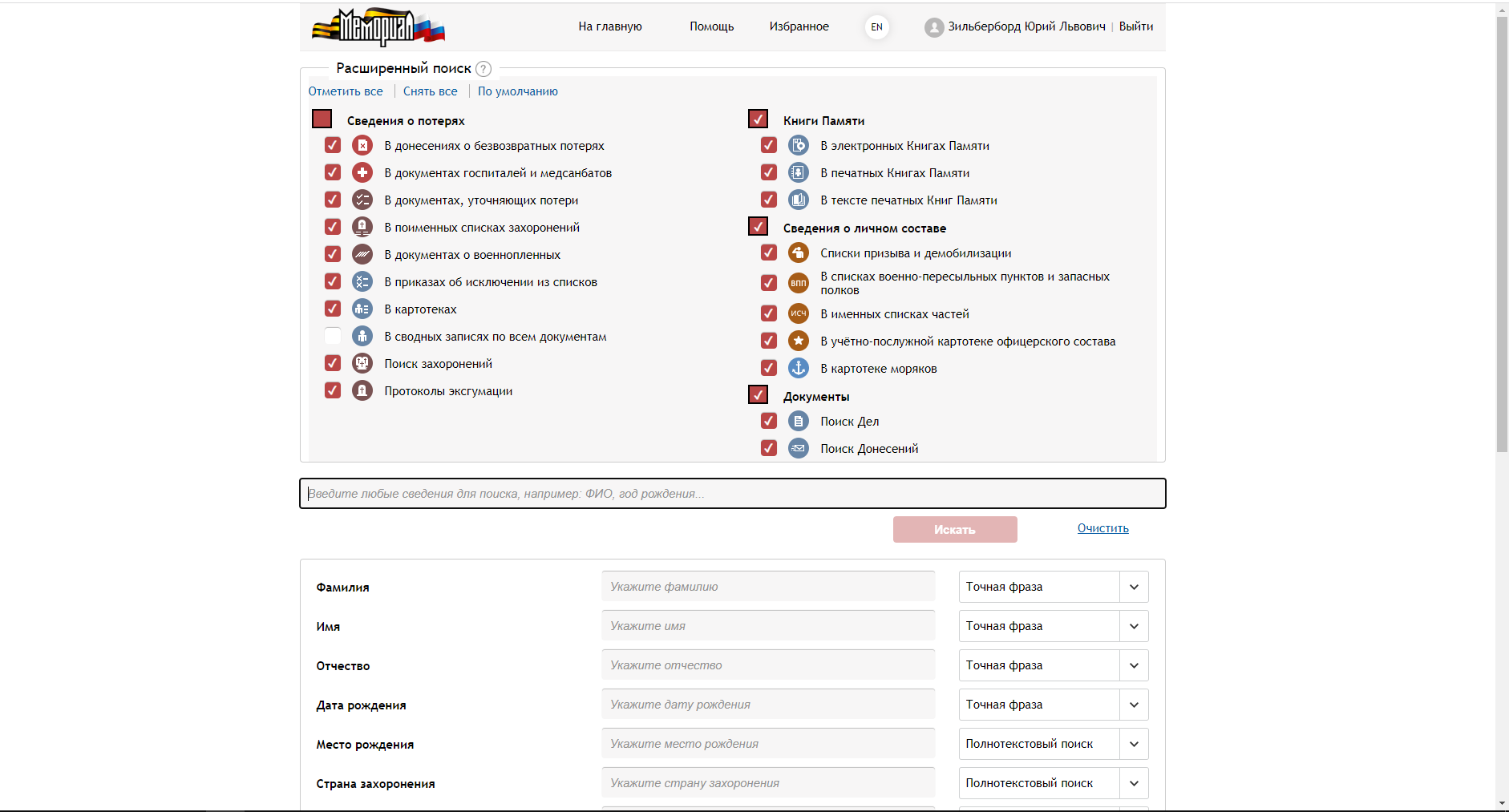
Task: Click the electronic Books of Memory icon
Action: point(799,145)
